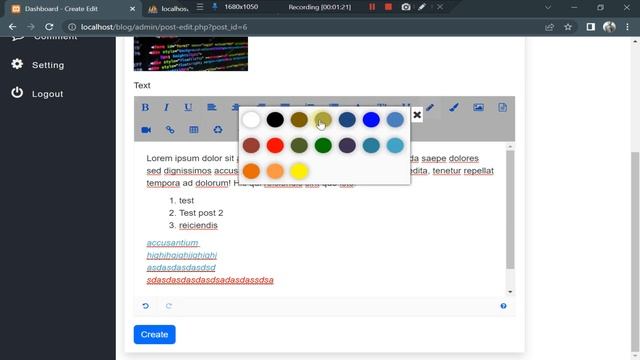Click the Logout power icon
Viewport: 640px width, 360px height.
pyautogui.click(x=17, y=93)
